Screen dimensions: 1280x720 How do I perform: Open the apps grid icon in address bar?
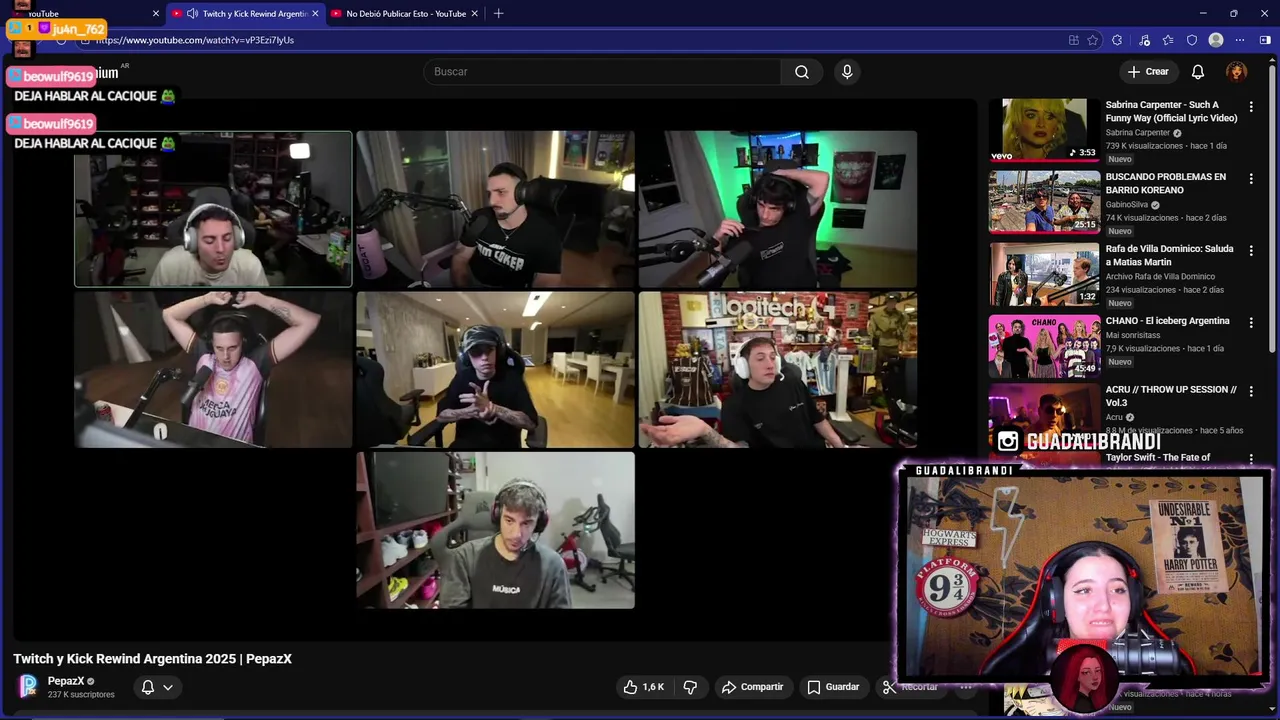tap(1073, 40)
